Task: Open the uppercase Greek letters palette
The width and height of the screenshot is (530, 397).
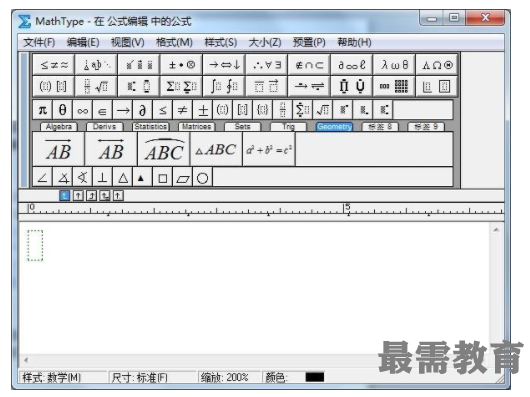Action: 437,65
